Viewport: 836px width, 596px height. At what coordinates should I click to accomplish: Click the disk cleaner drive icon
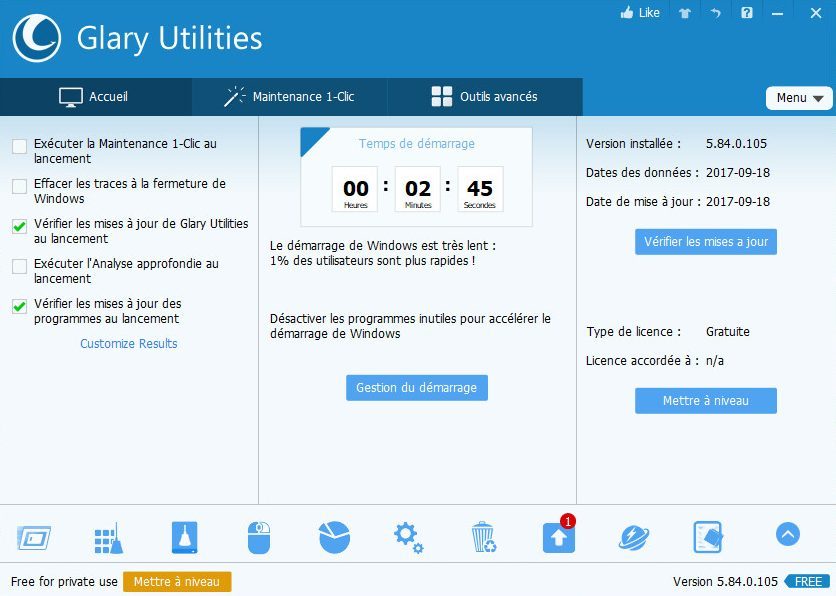tap(184, 538)
